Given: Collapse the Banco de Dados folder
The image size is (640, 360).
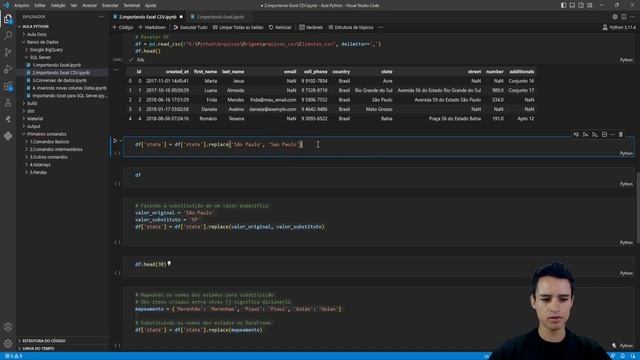Looking at the screenshot, I should 42,42.
